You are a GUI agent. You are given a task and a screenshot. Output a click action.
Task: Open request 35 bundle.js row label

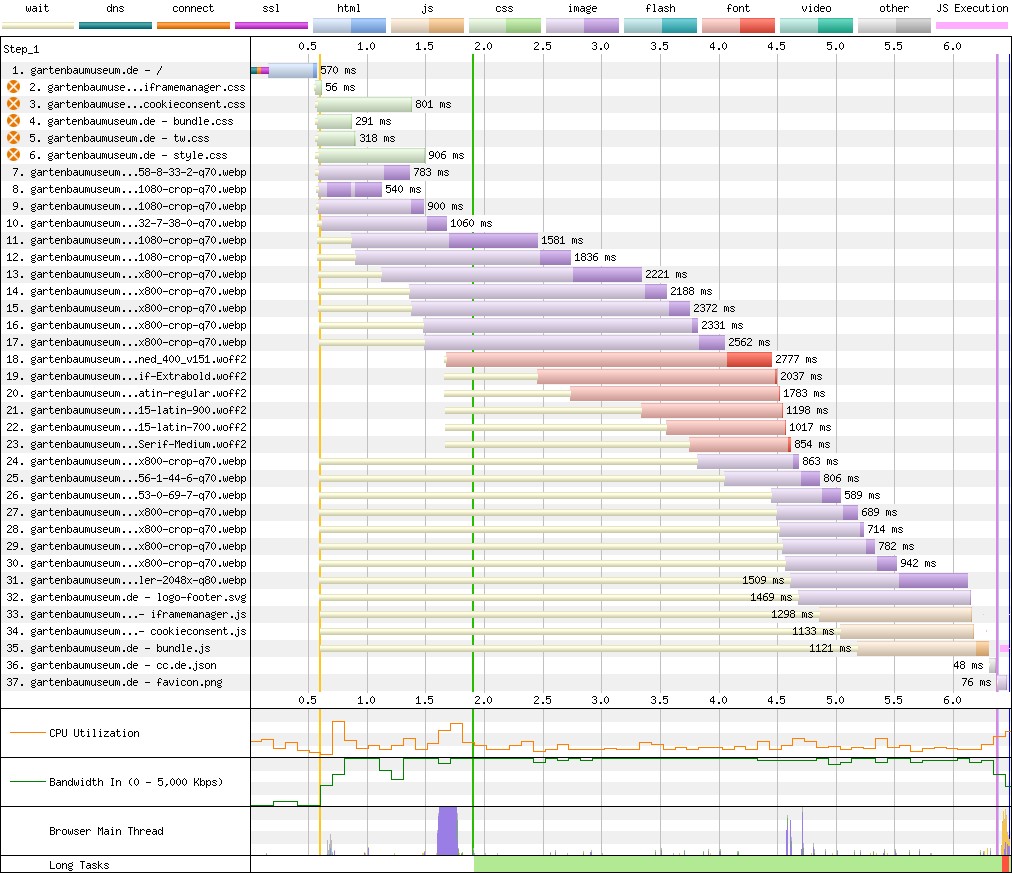point(108,648)
